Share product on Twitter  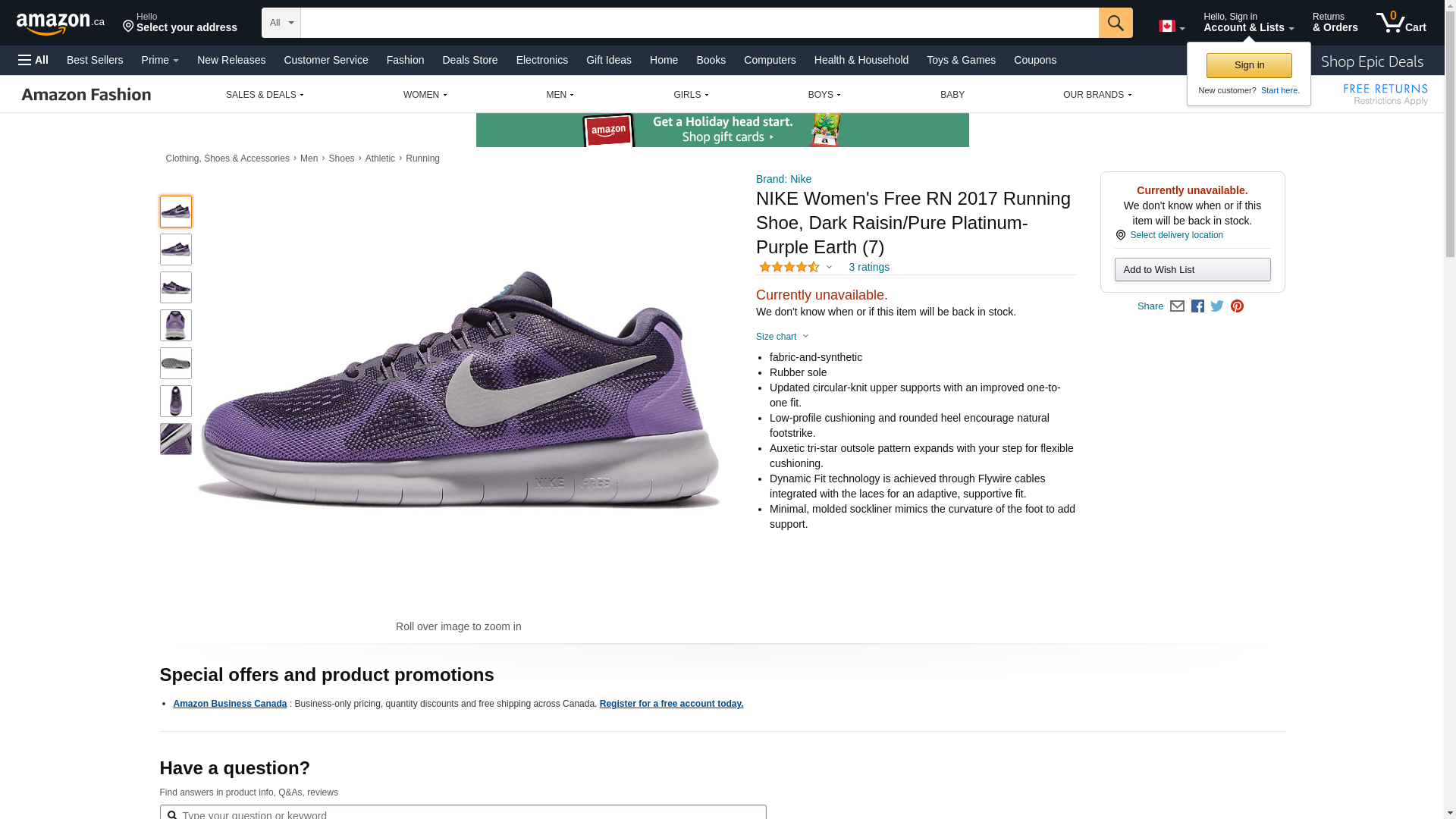(1217, 306)
